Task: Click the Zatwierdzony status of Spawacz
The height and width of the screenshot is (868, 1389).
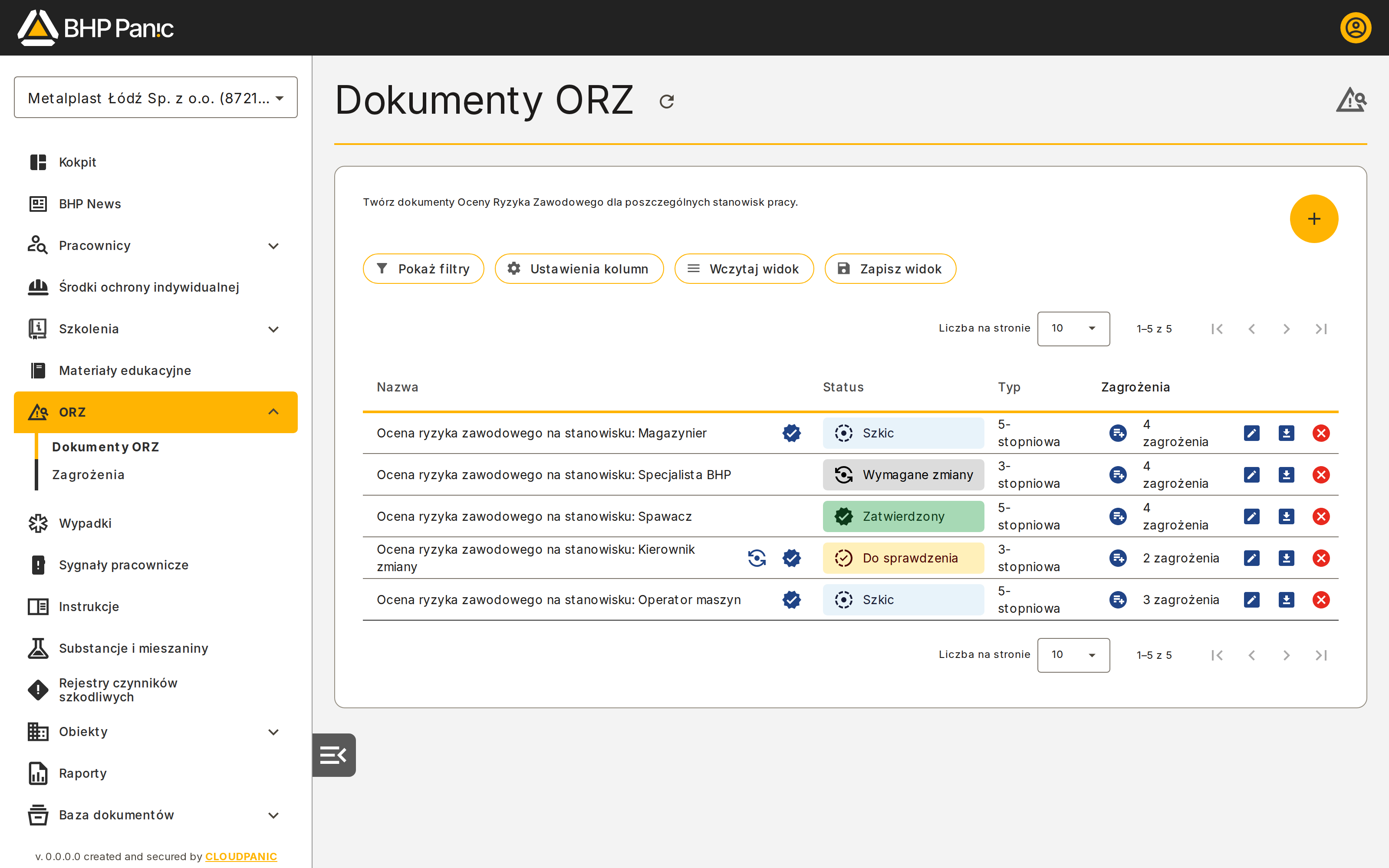Action: (x=903, y=516)
